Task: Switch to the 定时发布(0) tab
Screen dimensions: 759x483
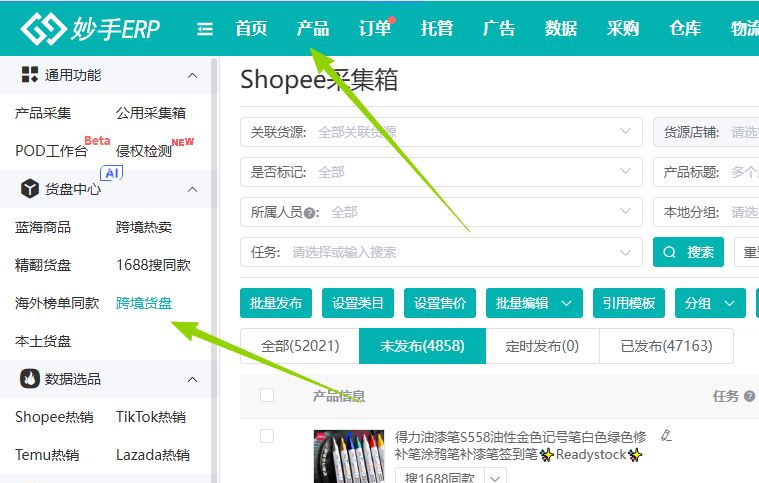Action: tap(542, 346)
